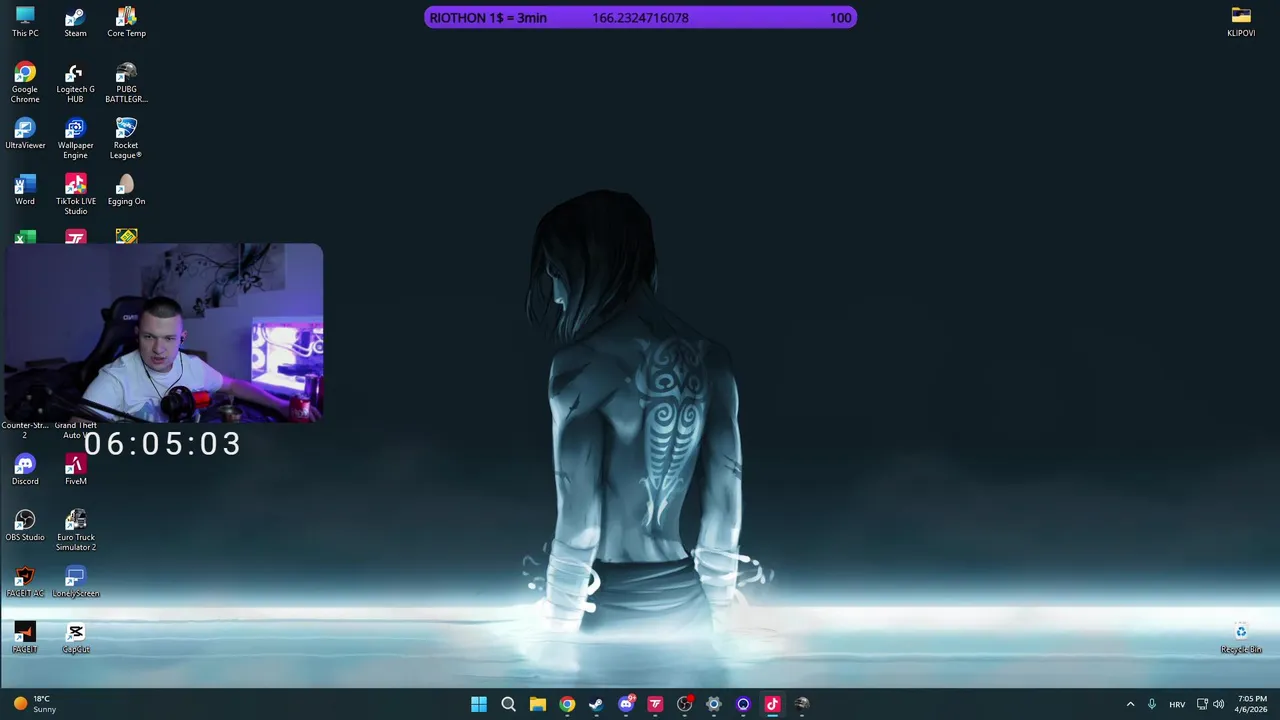
Task: Open LonelyScreen desktop icon
Action: click(75, 581)
